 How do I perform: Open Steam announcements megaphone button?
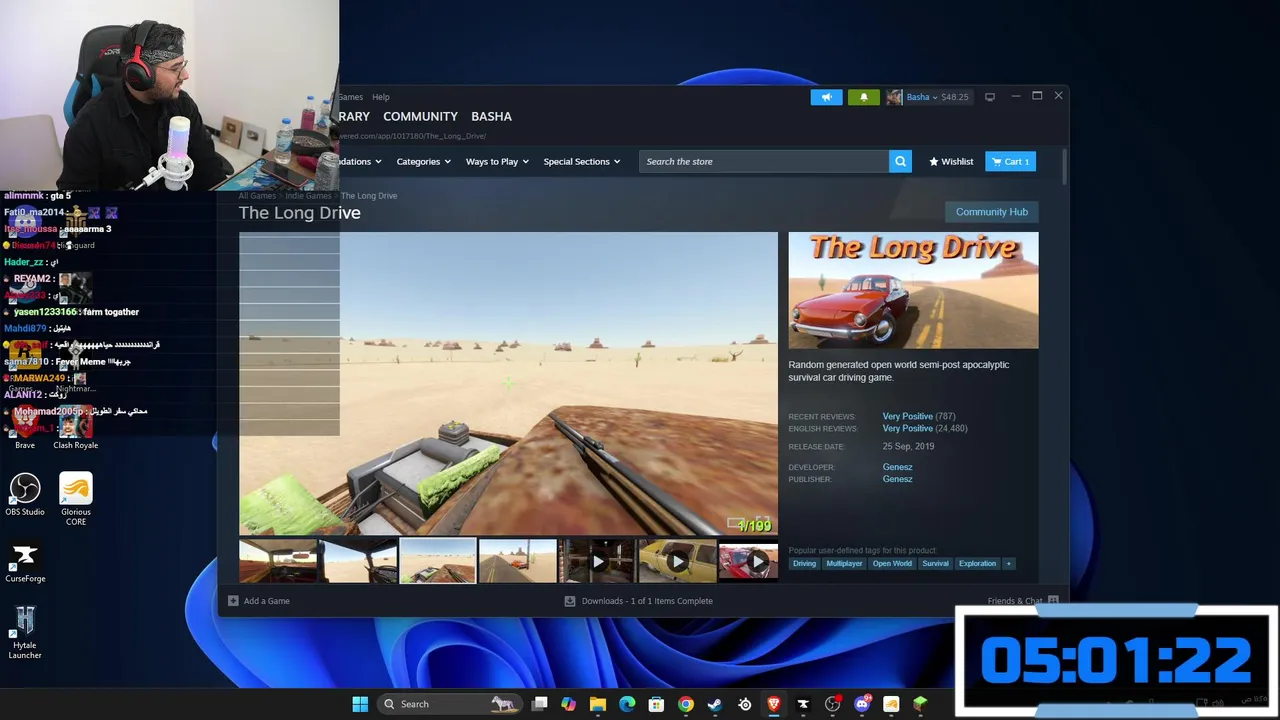pos(826,97)
